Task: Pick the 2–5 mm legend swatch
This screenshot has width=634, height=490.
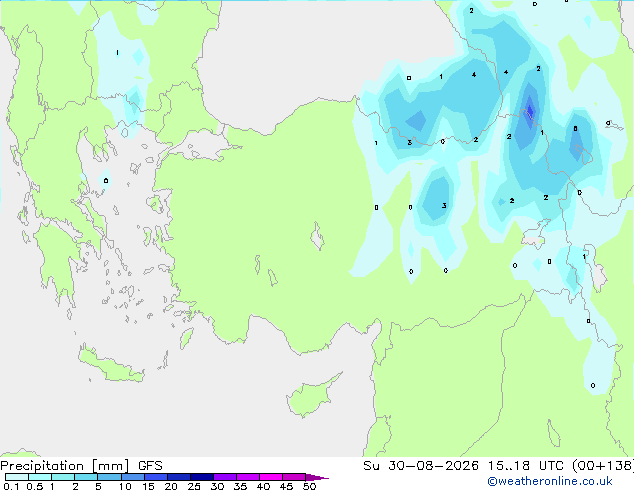Action: pyautogui.click(x=86, y=477)
